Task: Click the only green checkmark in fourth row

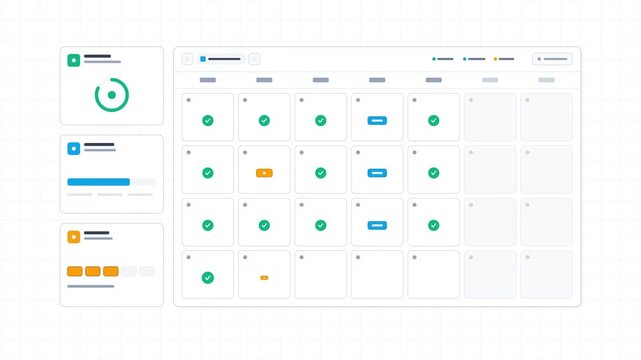Action: pyautogui.click(x=208, y=278)
